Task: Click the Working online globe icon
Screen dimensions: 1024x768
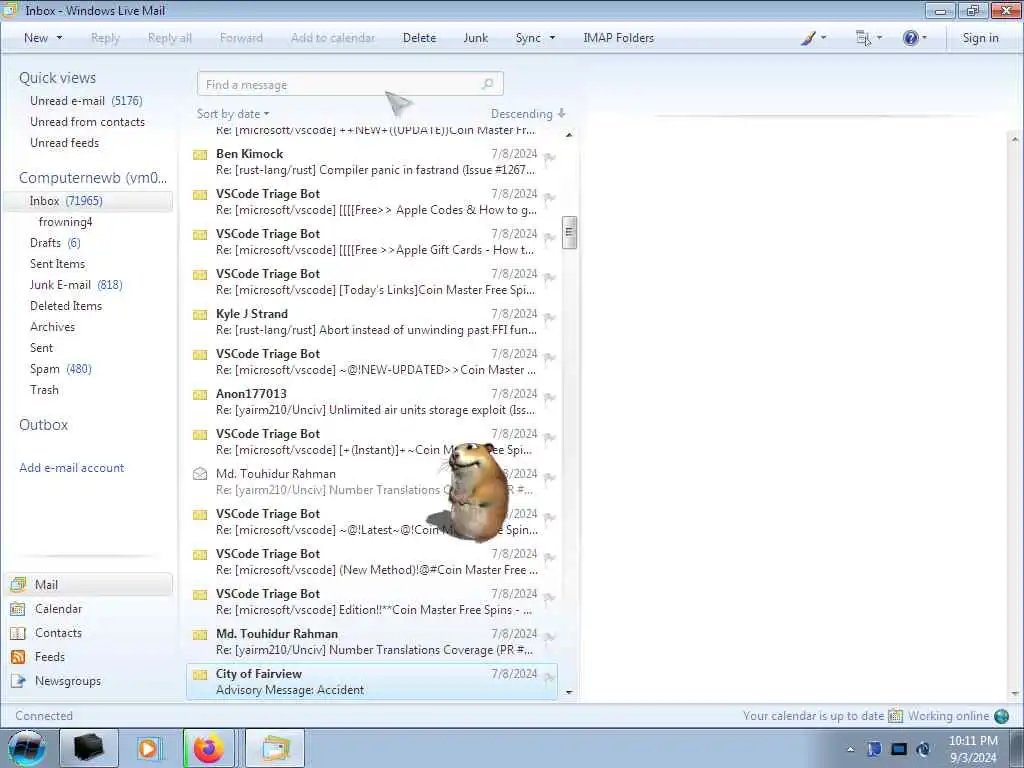Action: tap(1001, 716)
